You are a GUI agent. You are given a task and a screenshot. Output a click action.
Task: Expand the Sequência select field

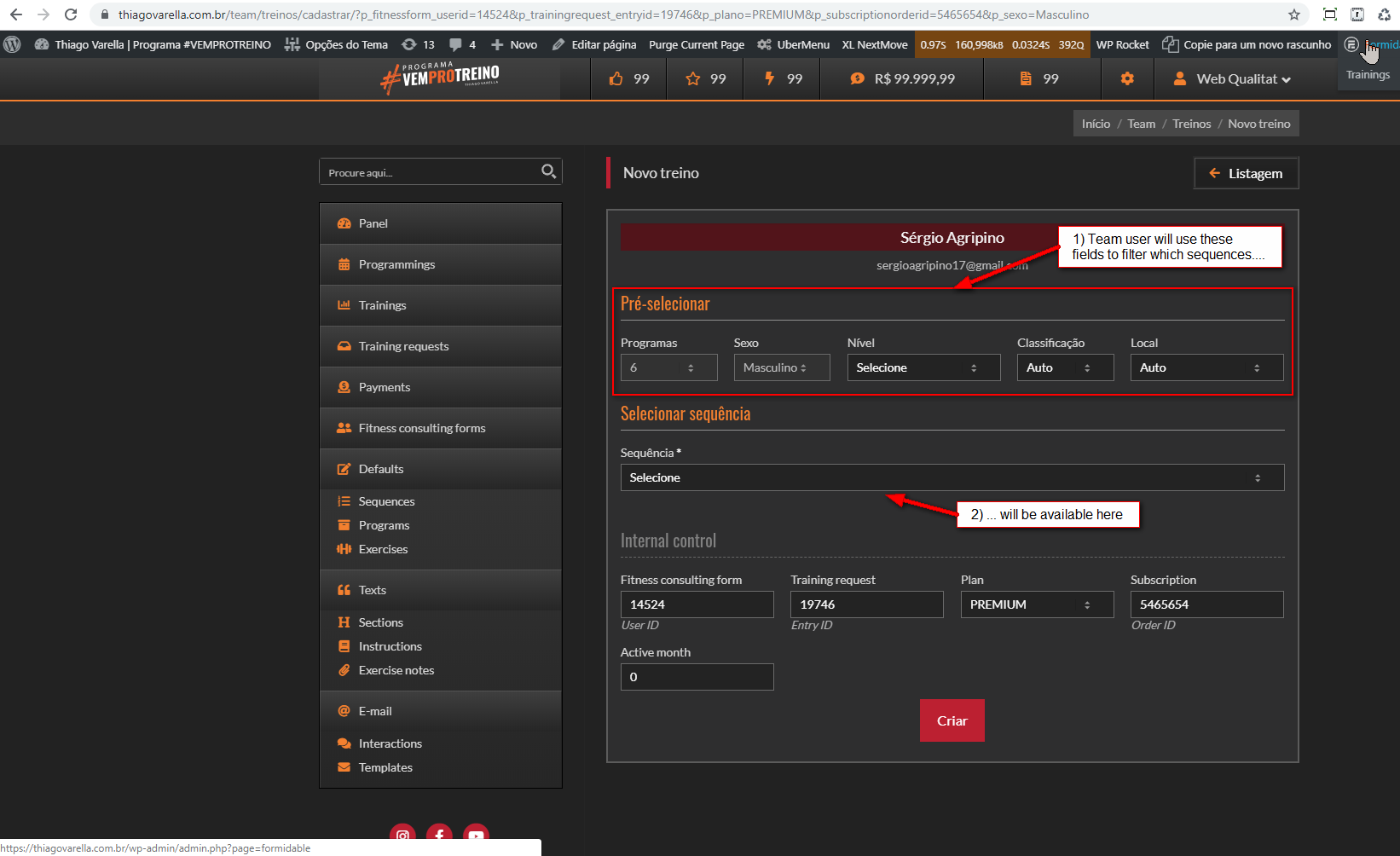click(x=952, y=477)
